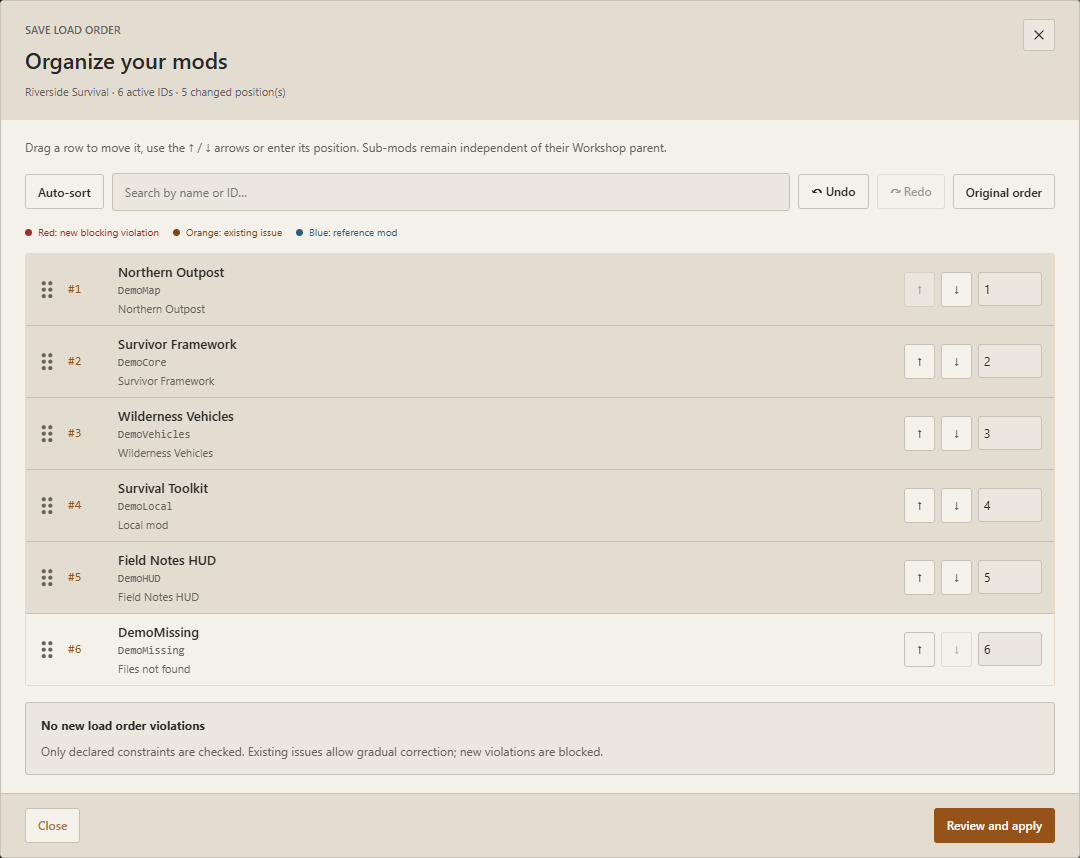Grab the drag handle for Survivor Framework
The image size is (1080, 858).
click(x=47, y=362)
